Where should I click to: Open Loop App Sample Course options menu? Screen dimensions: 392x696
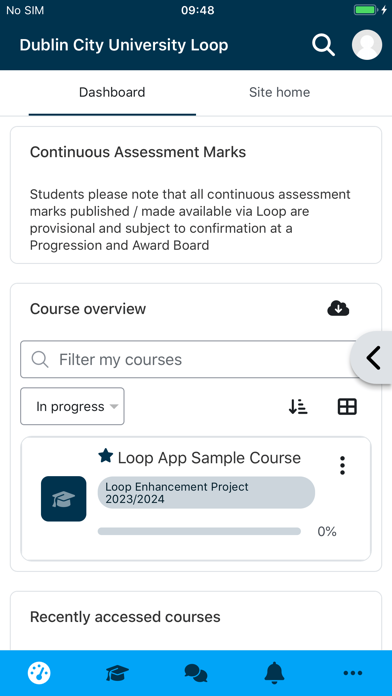tap(342, 465)
